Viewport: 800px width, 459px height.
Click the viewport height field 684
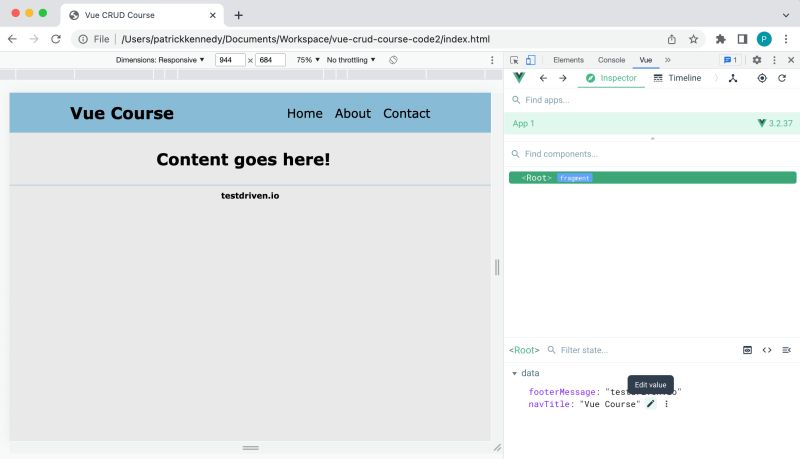click(x=270, y=60)
